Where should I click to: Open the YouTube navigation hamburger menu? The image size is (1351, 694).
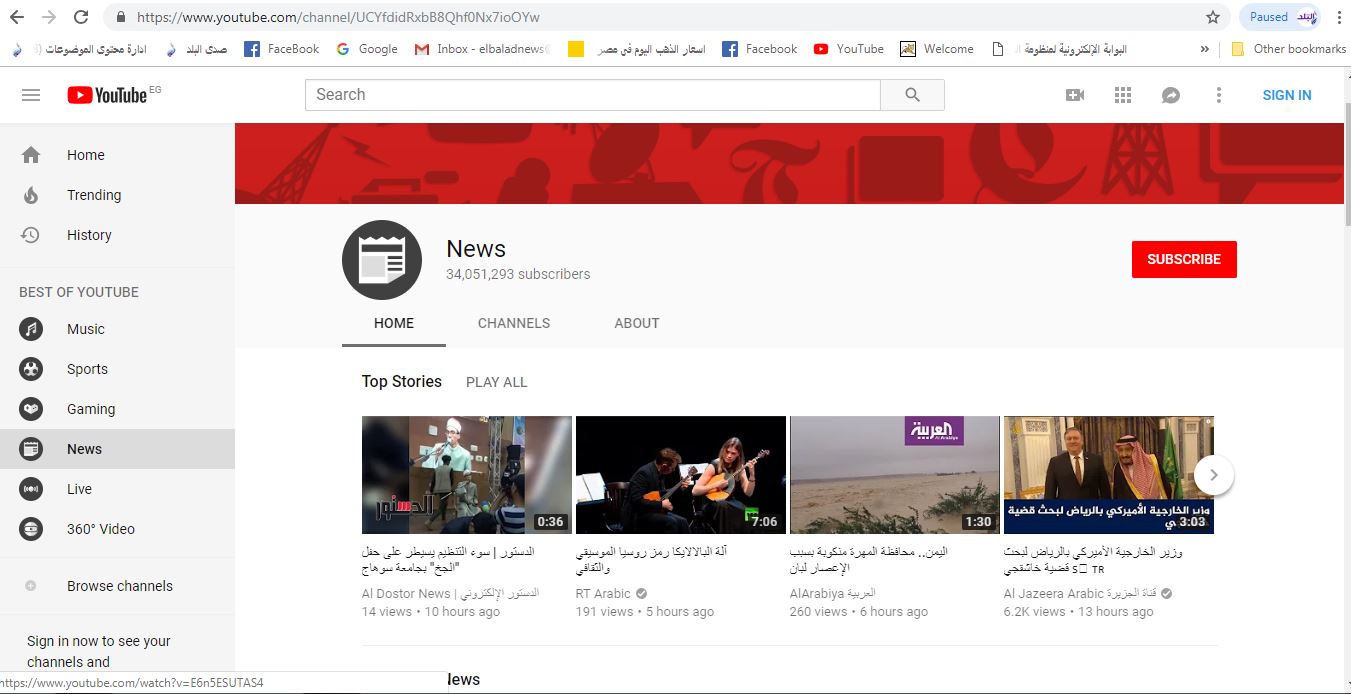[31, 94]
